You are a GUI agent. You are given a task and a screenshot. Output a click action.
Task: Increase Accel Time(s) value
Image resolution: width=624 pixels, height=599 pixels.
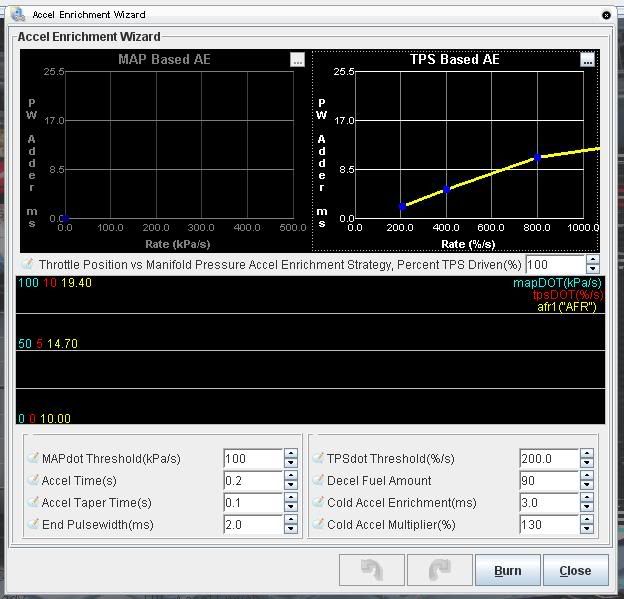[291, 476]
